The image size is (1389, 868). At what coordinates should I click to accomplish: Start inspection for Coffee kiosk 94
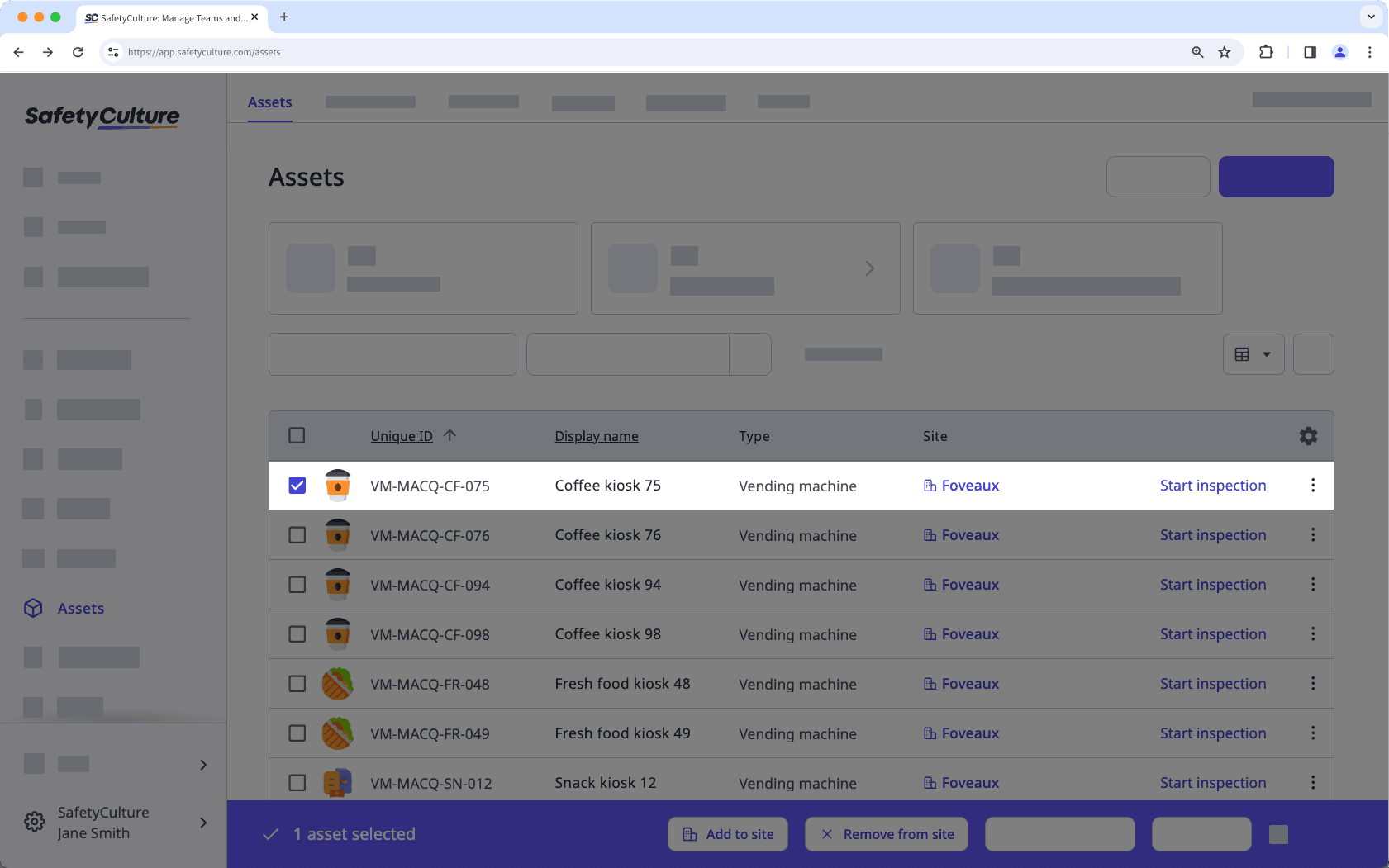click(x=1212, y=584)
